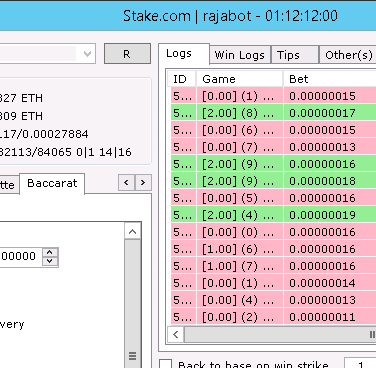Switch to the Logs tab

coord(184,54)
